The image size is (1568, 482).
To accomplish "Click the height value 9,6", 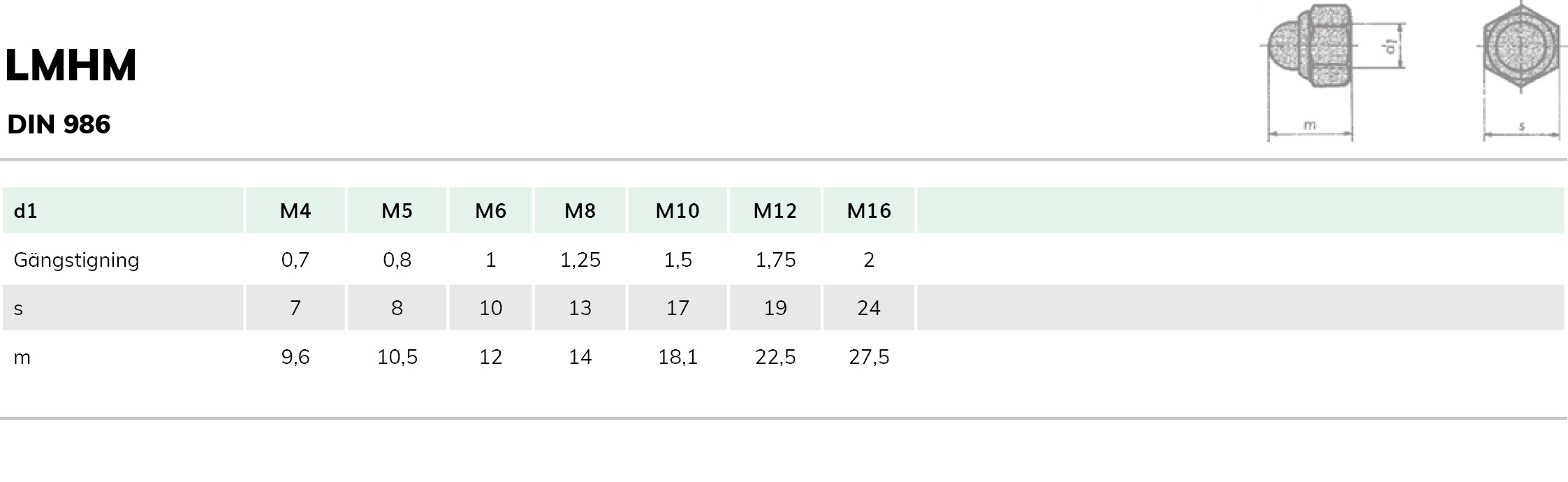I will click(x=295, y=357).
